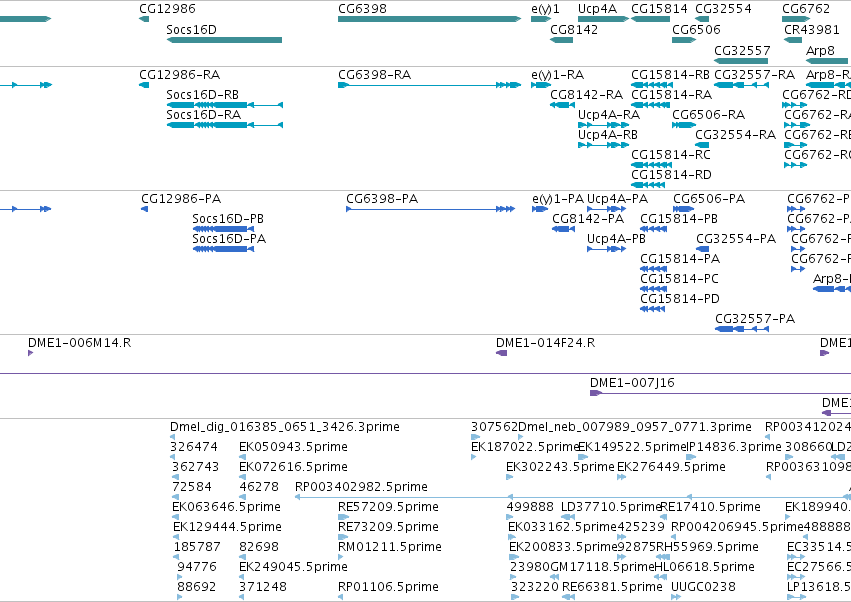Select the RE57209.5prime EST label
The height and width of the screenshot is (602, 851).
[x=388, y=507]
